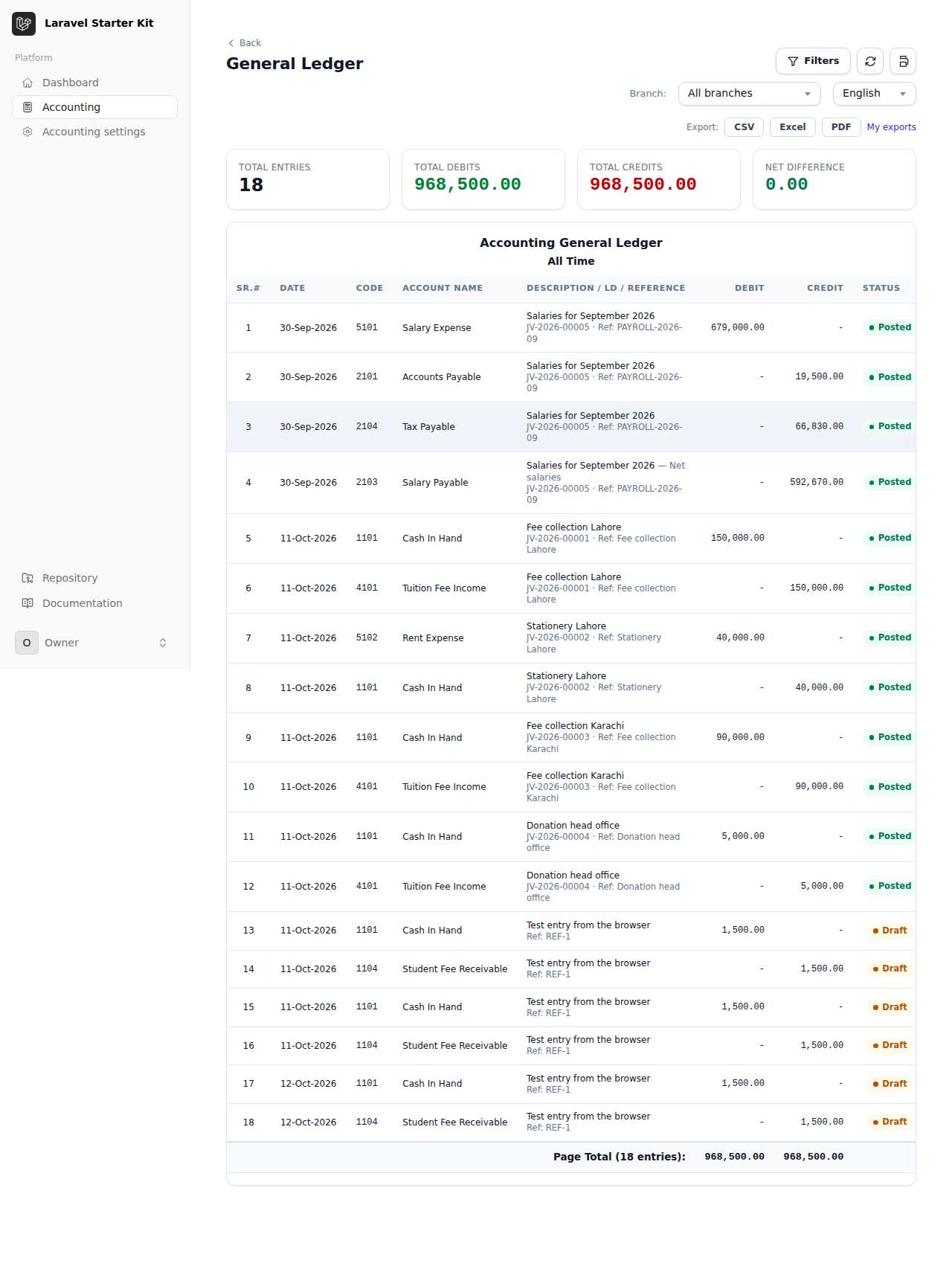Click the ACCOUNT NAME column header
The height and width of the screenshot is (1269, 952).
443,288
